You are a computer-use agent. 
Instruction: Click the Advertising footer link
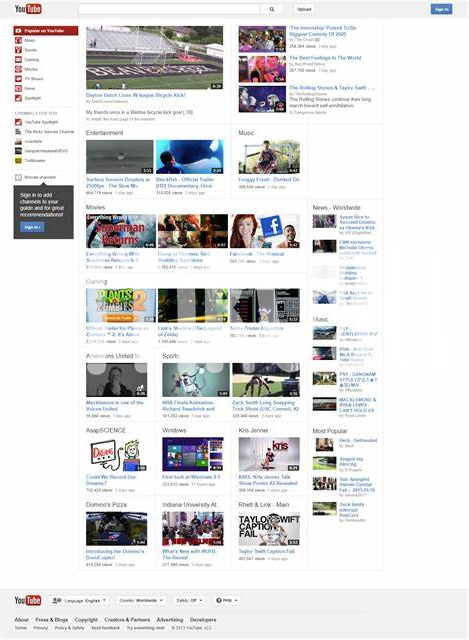(x=170, y=620)
